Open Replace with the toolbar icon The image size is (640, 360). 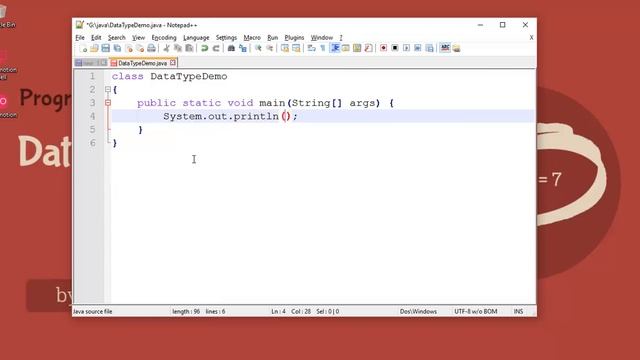pyautogui.click(x=243, y=48)
